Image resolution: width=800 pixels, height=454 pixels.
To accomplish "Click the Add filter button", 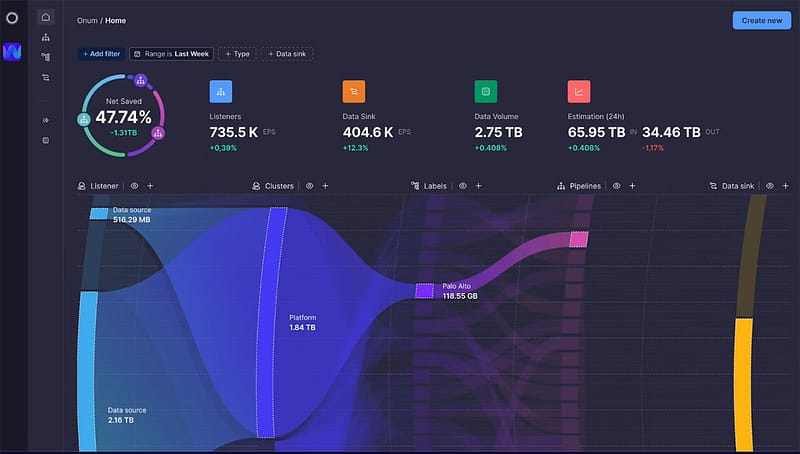I will point(101,54).
